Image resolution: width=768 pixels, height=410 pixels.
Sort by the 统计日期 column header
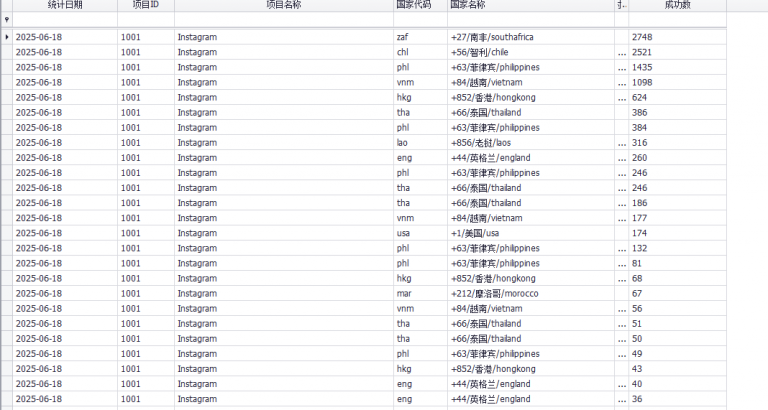tap(65, 5)
